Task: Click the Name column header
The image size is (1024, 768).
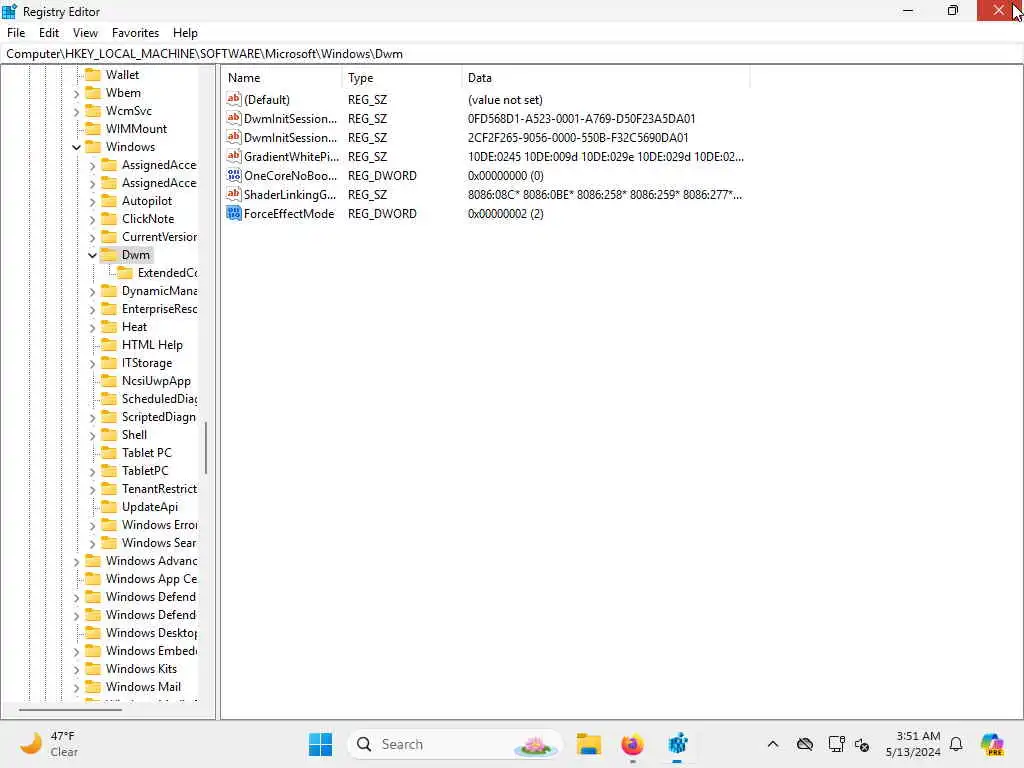Action: (282, 78)
